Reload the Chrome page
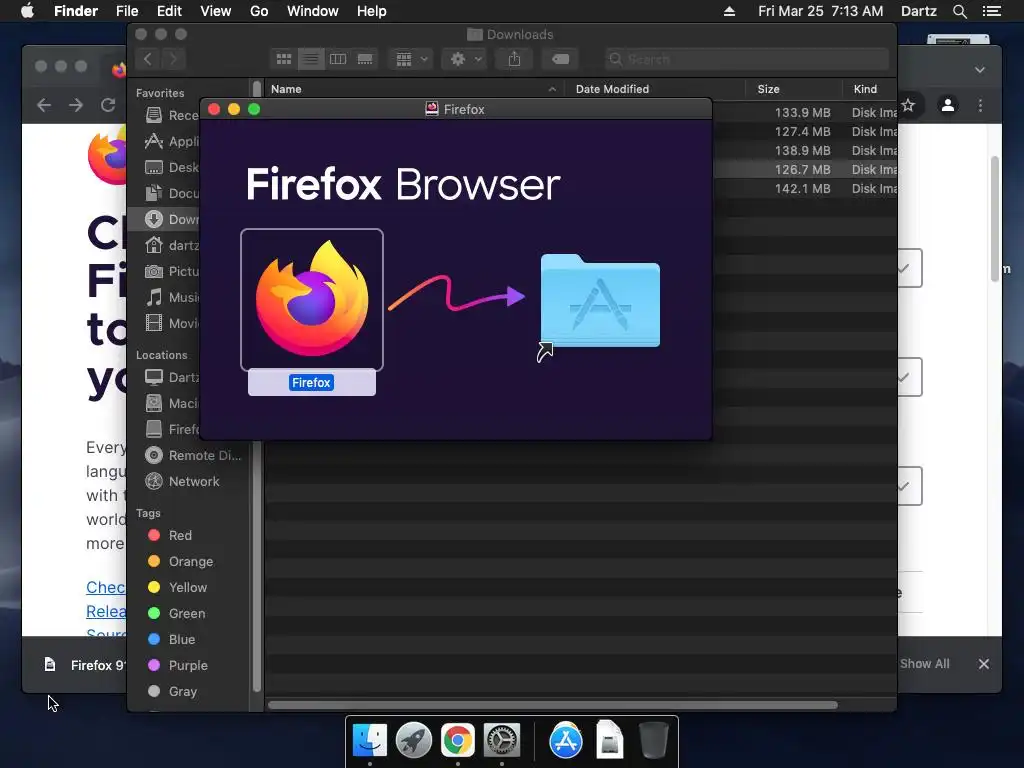 (108, 105)
